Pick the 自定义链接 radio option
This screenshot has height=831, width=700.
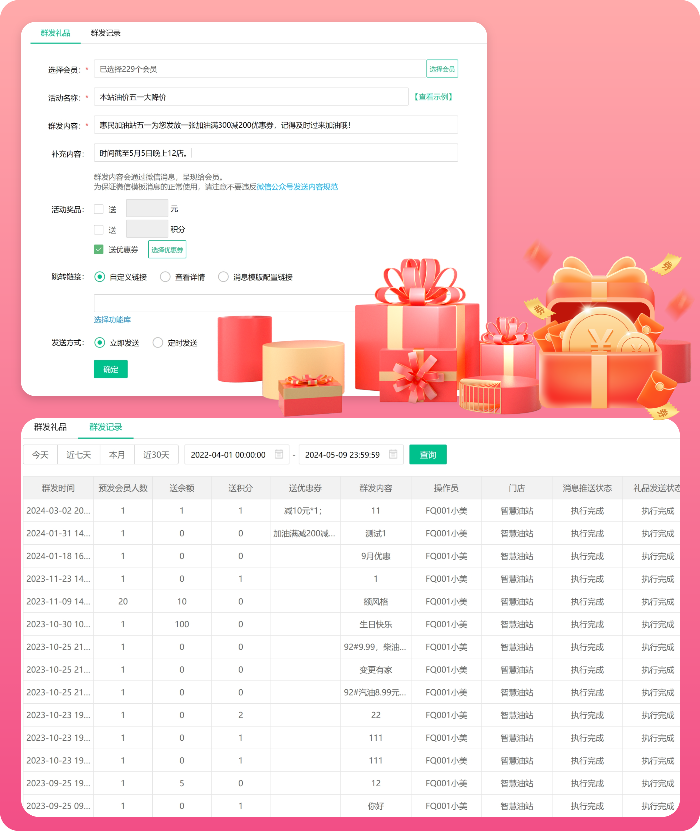click(x=99, y=277)
